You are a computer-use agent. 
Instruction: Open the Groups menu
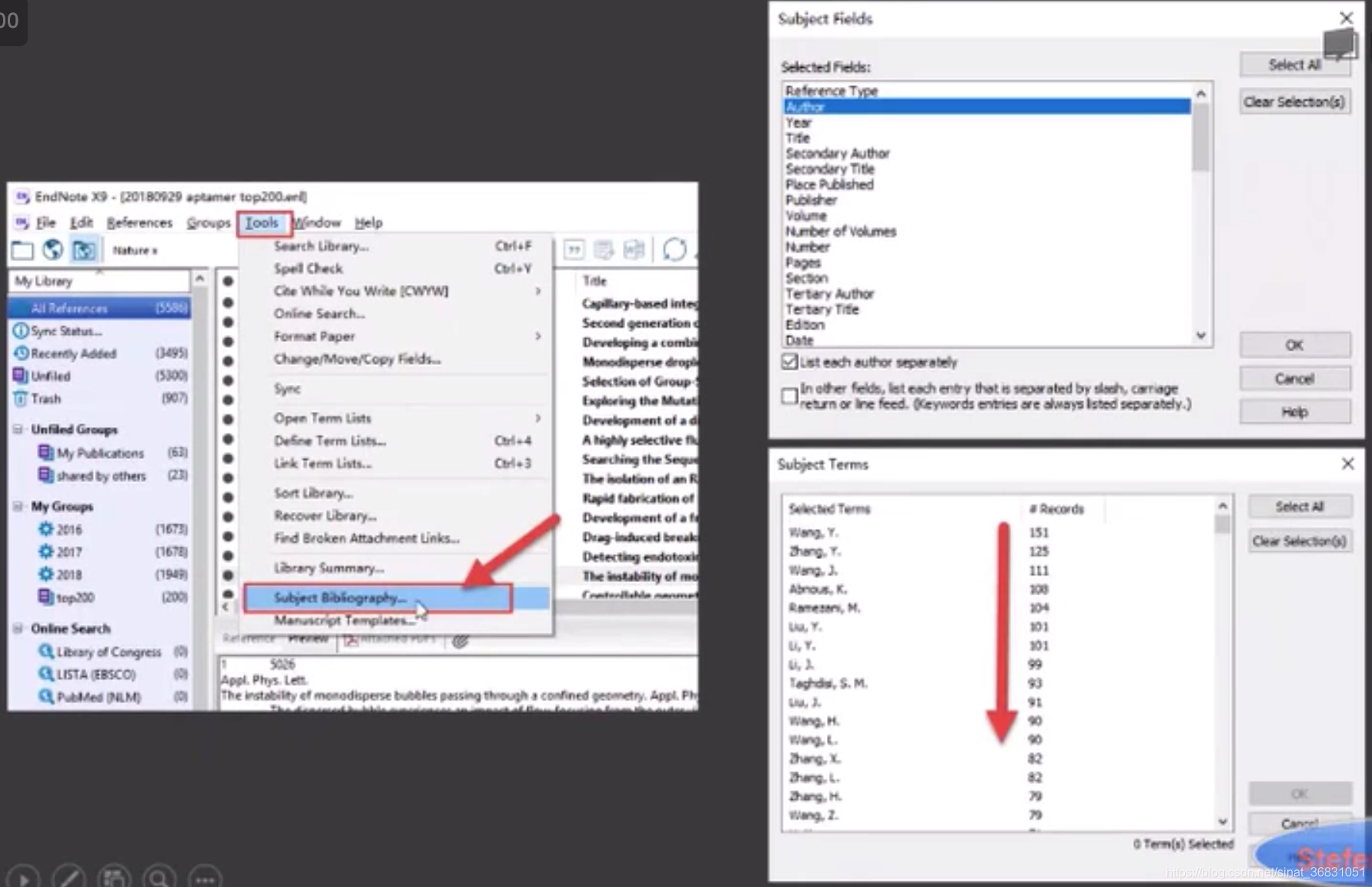coord(208,223)
